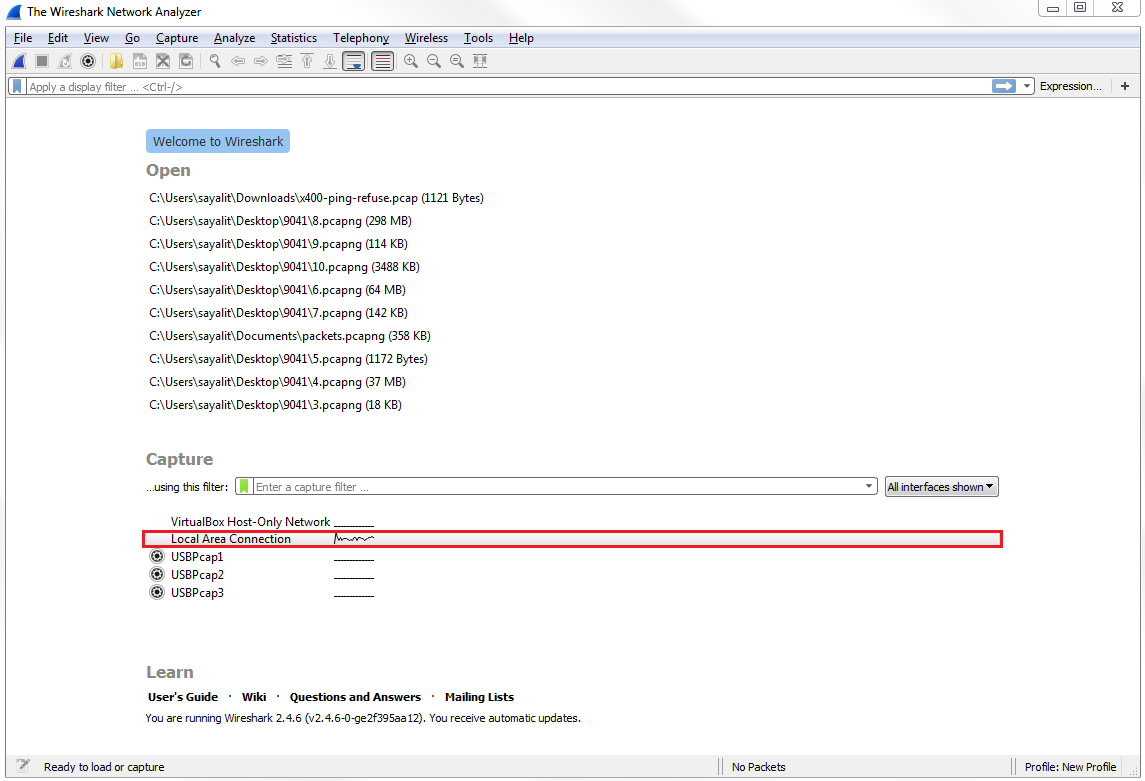Open the Wireless menu

[426, 38]
